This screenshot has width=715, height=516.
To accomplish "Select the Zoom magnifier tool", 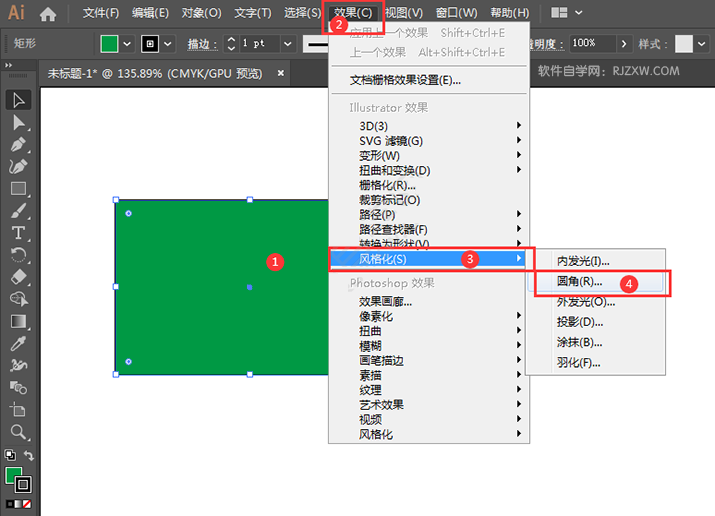I will click(18, 432).
